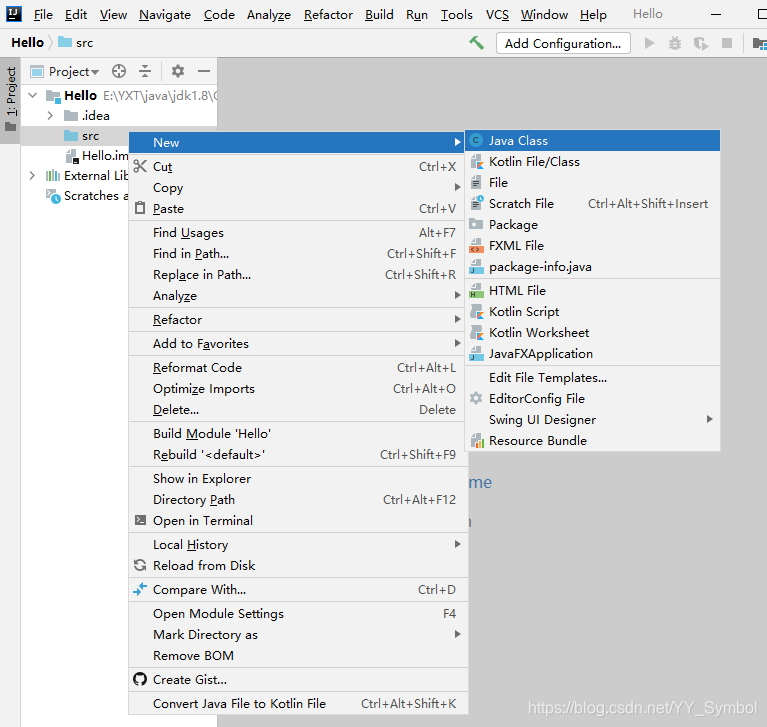Screen dimensions: 767x727
Task: Open the Build menu in menu bar
Action: pos(379,15)
